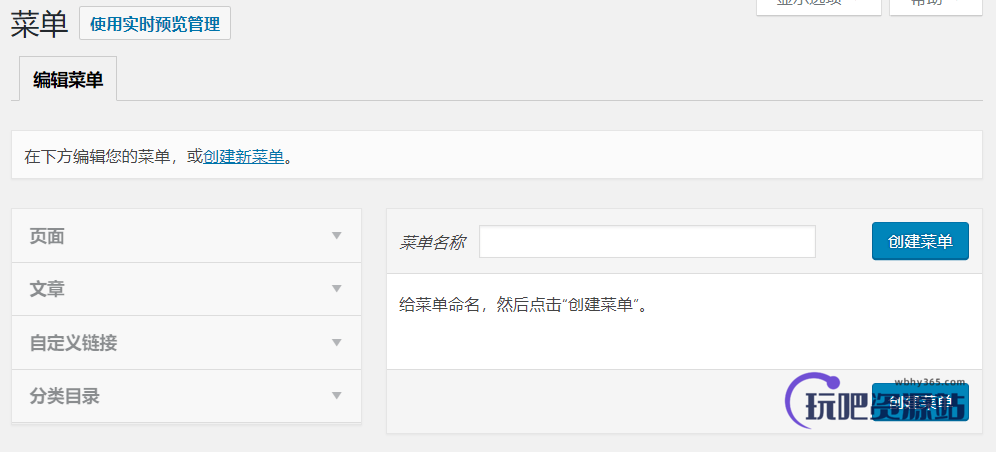Focus the 菜单名称 input field

tap(647, 242)
